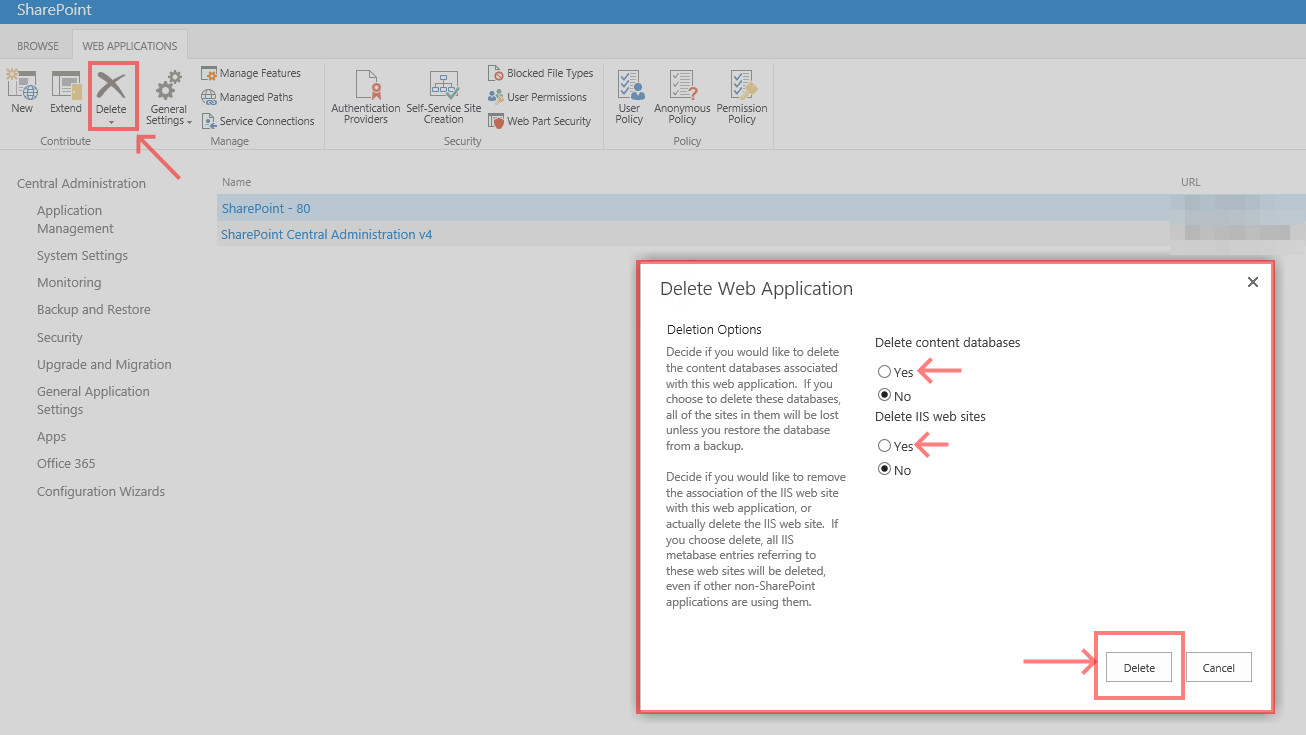Click the Cancel button in dialog

[x=1218, y=668]
